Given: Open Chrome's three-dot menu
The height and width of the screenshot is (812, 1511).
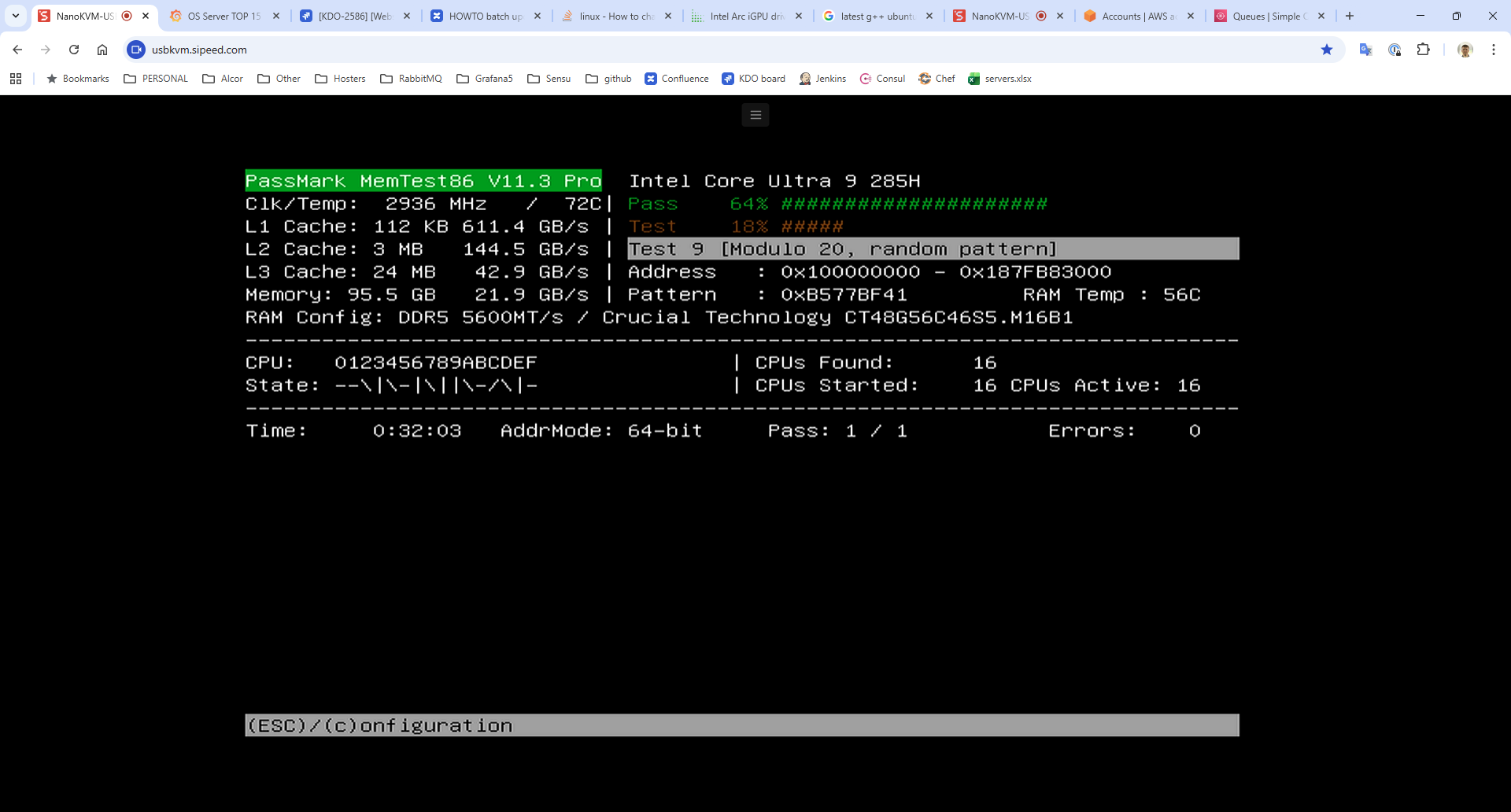Looking at the screenshot, I should tap(1494, 50).
